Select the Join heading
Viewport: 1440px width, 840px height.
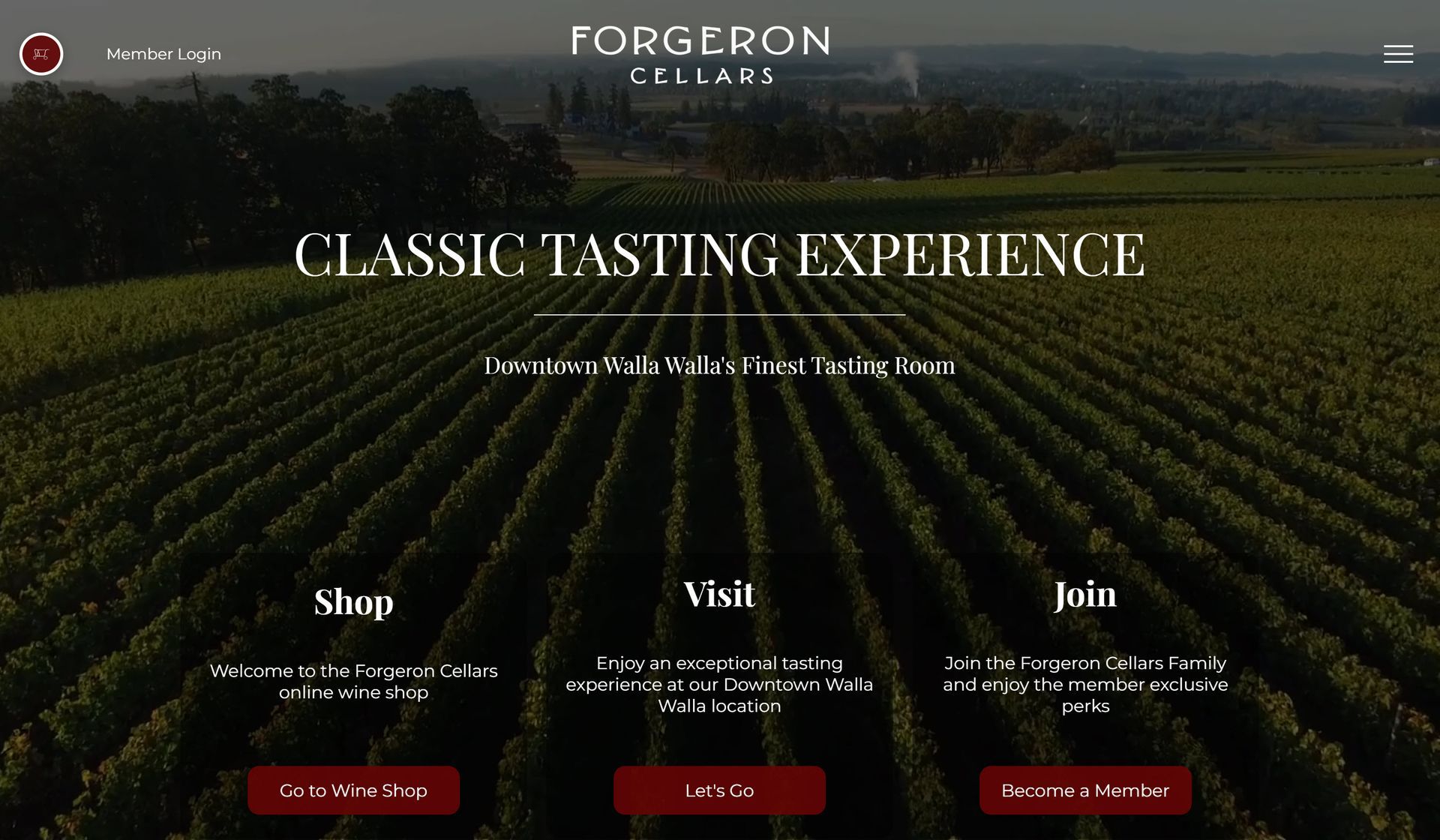tap(1085, 595)
